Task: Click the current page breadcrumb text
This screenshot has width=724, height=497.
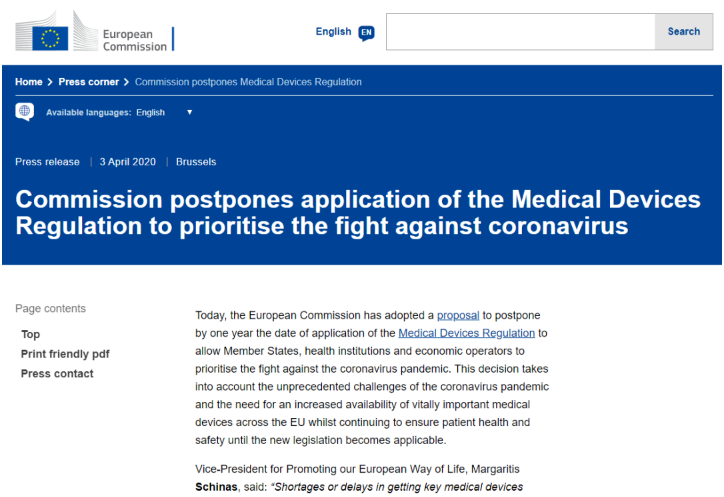Action: point(248,82)
